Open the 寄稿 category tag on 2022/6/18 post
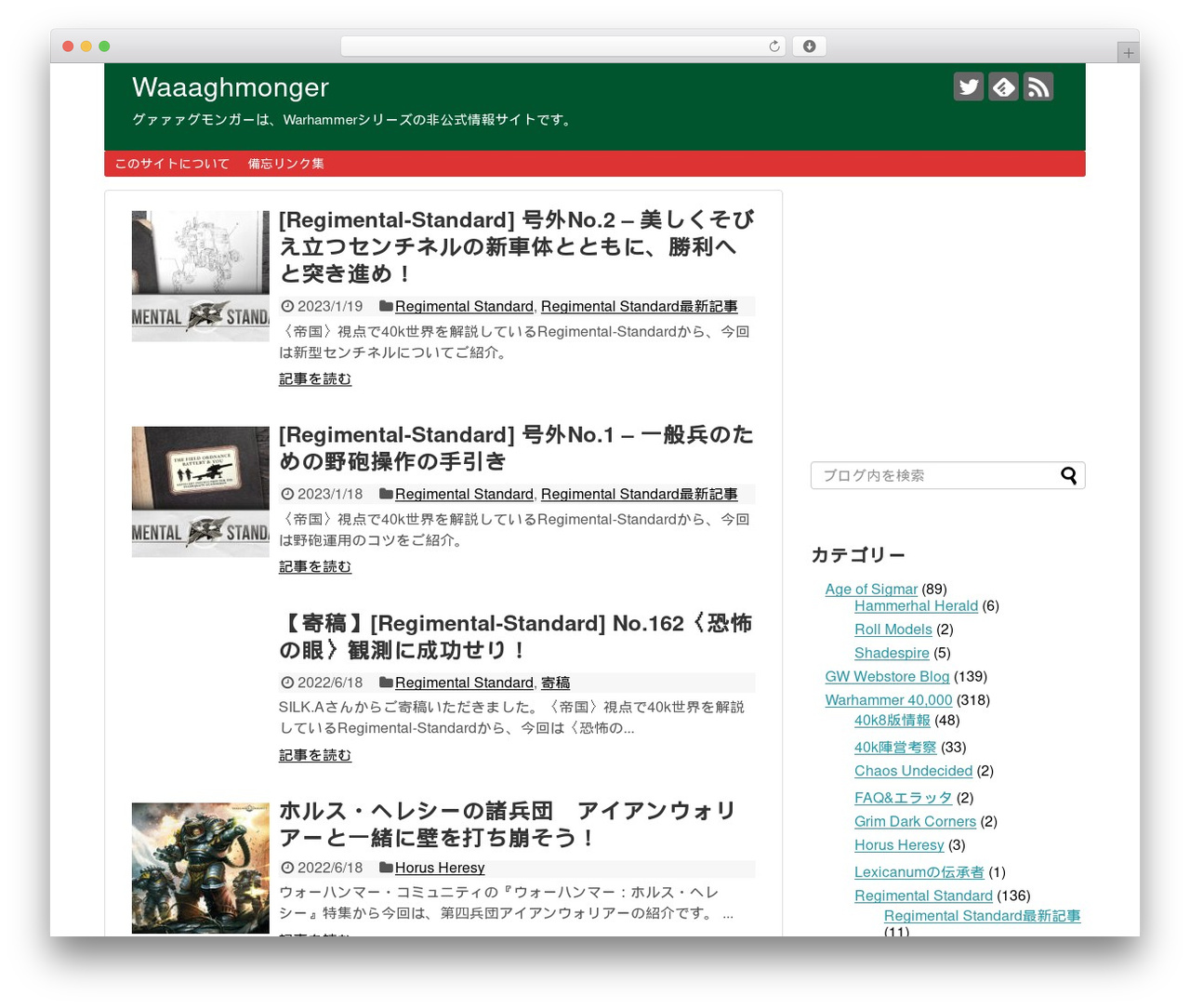This screenshot has height=1008, width=1190. 555,683
